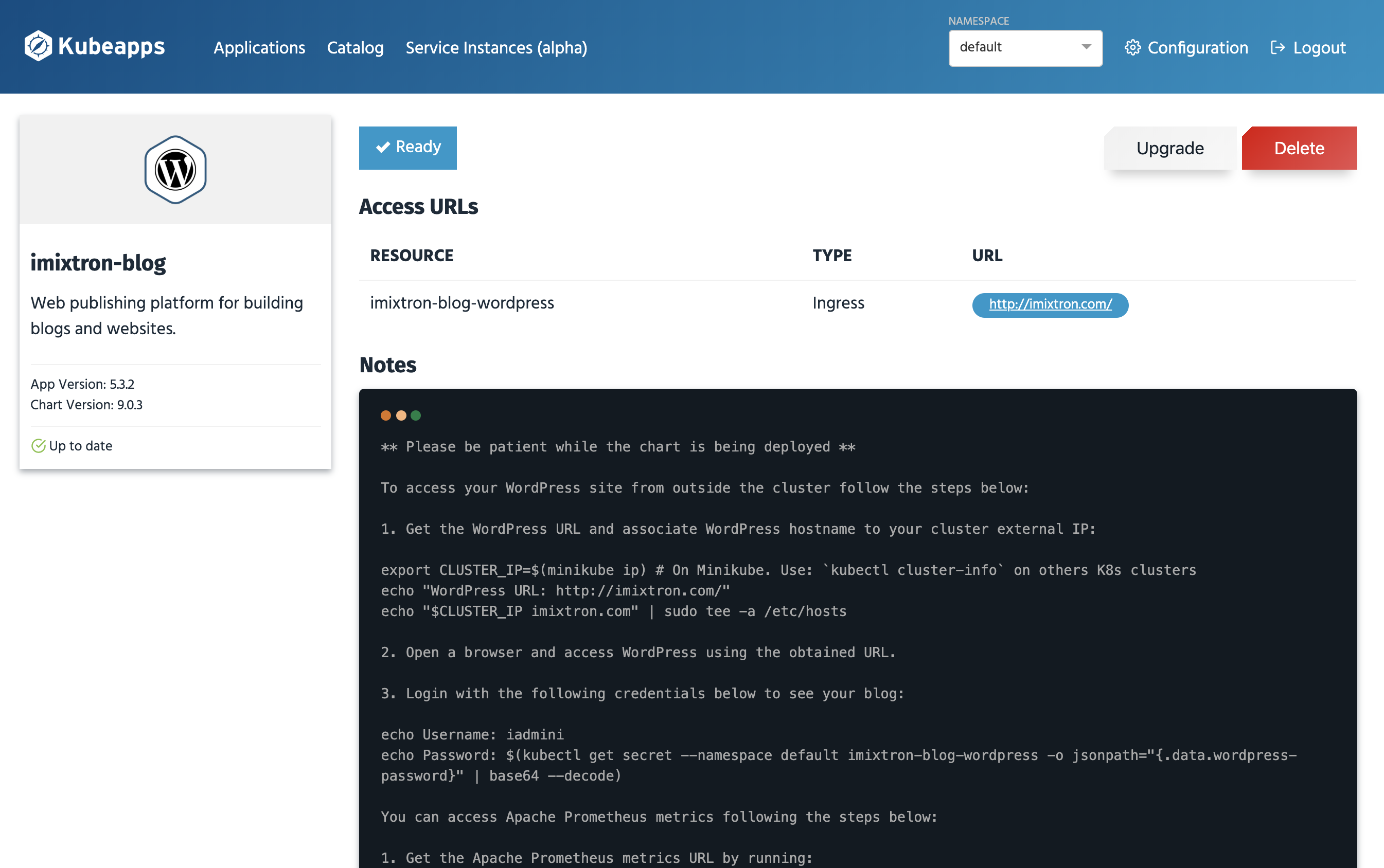Click the Logout arrow icon
The height and width of the screenshot is (868, 1384).
click(x=1279, y=48)
